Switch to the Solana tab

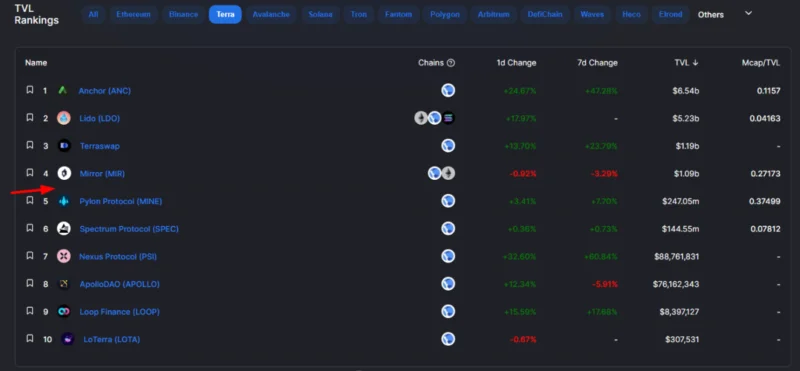tap(320, 14)
